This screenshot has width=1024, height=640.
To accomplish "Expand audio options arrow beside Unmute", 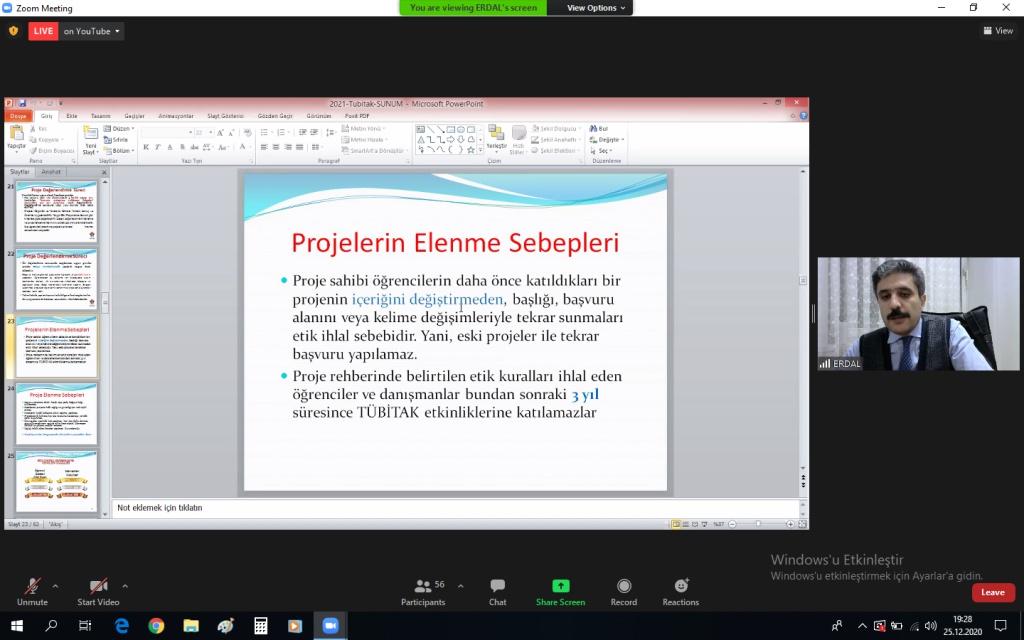I will pyautogui.click(x=55, y=585).
